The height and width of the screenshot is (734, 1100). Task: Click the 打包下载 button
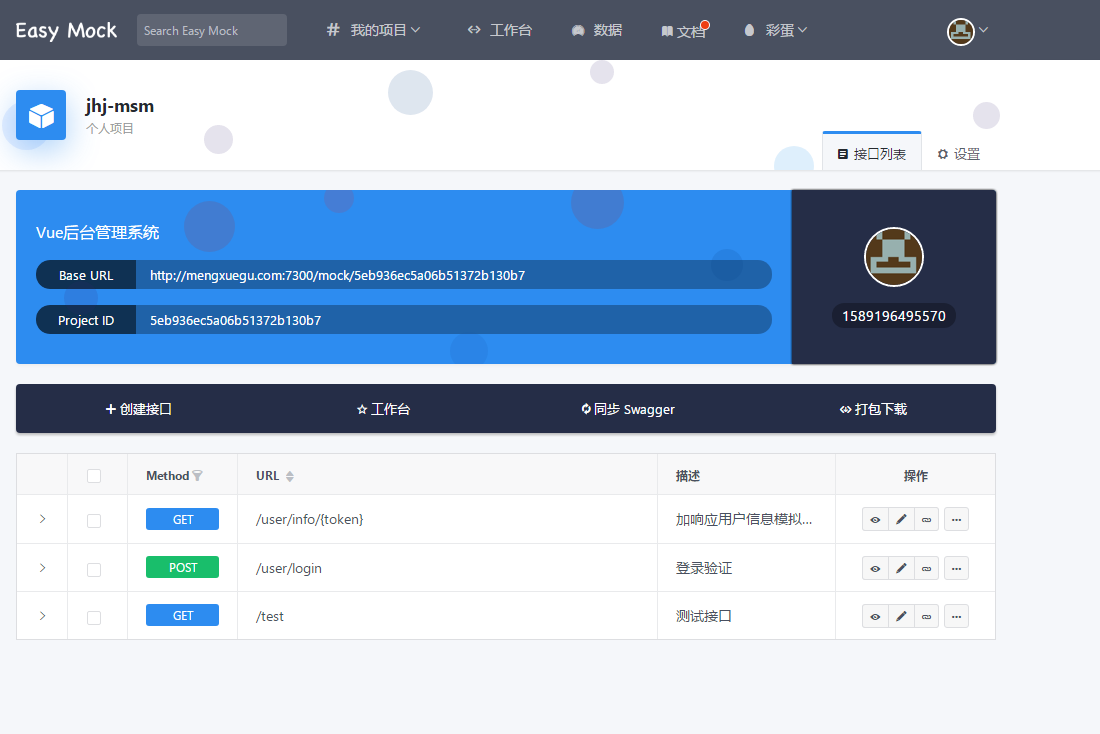point(873,409)
